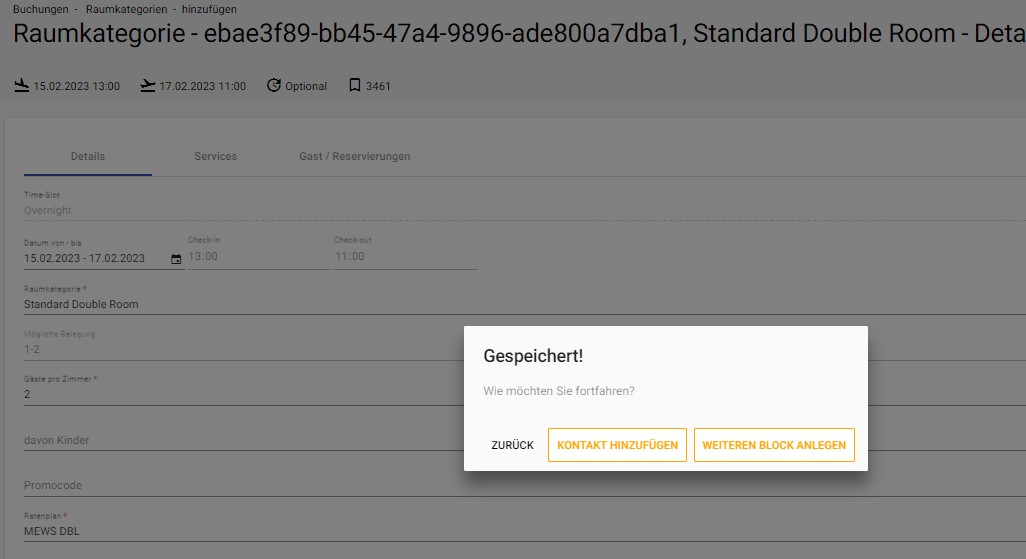Click the arrival plane icon

pyautogui.click(x=22, y=86)
